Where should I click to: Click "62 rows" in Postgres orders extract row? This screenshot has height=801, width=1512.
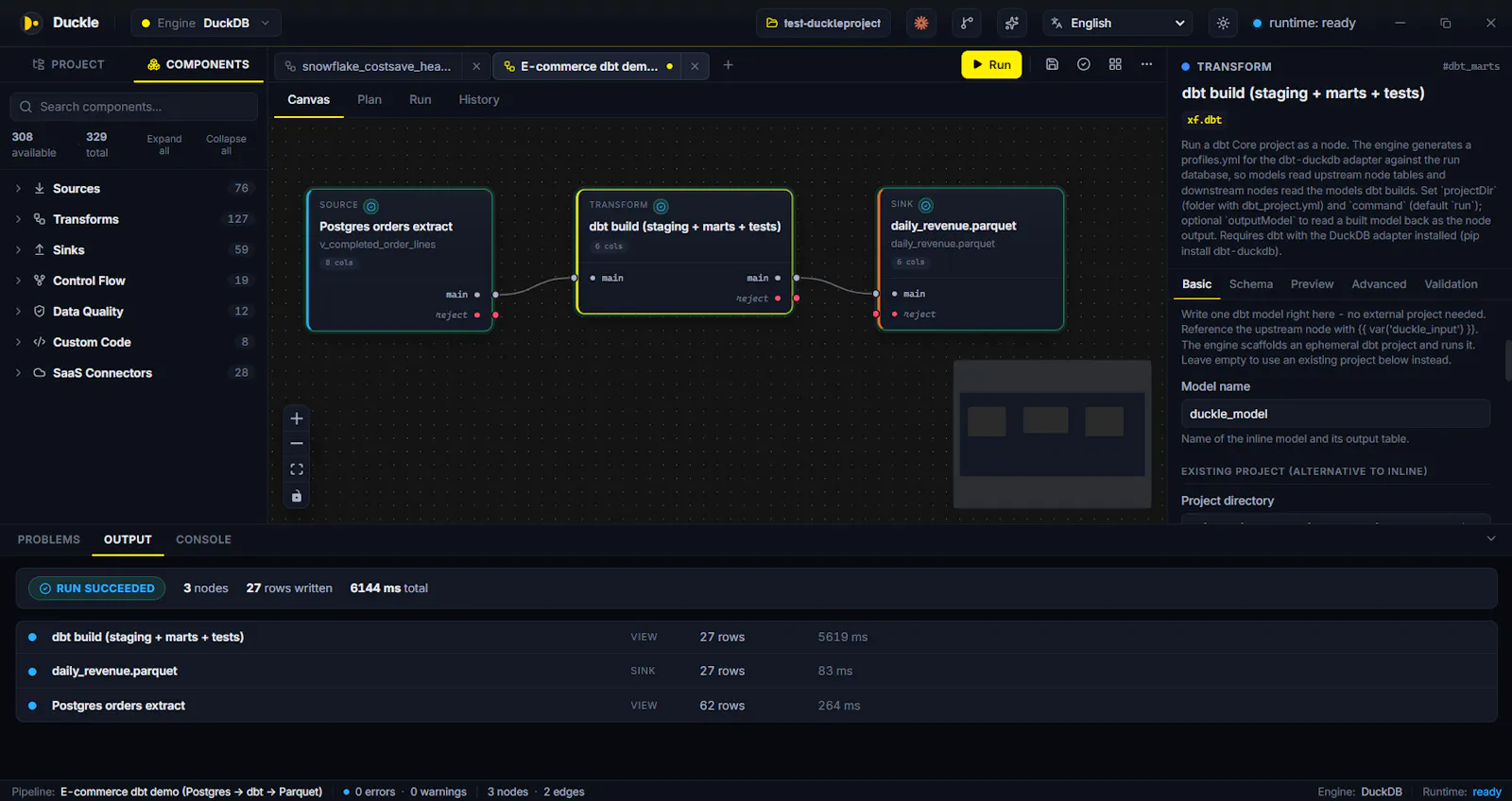[x=722, y=706]
